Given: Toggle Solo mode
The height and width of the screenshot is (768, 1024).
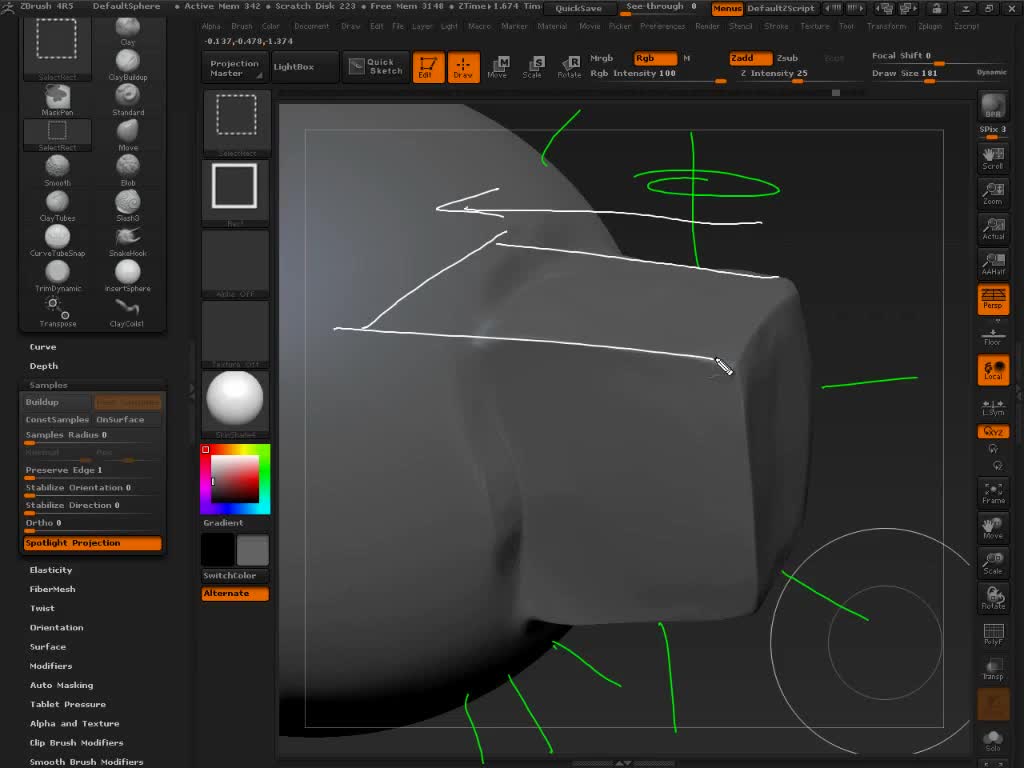Looking at the screenshot, I should (x=993, y=741).
